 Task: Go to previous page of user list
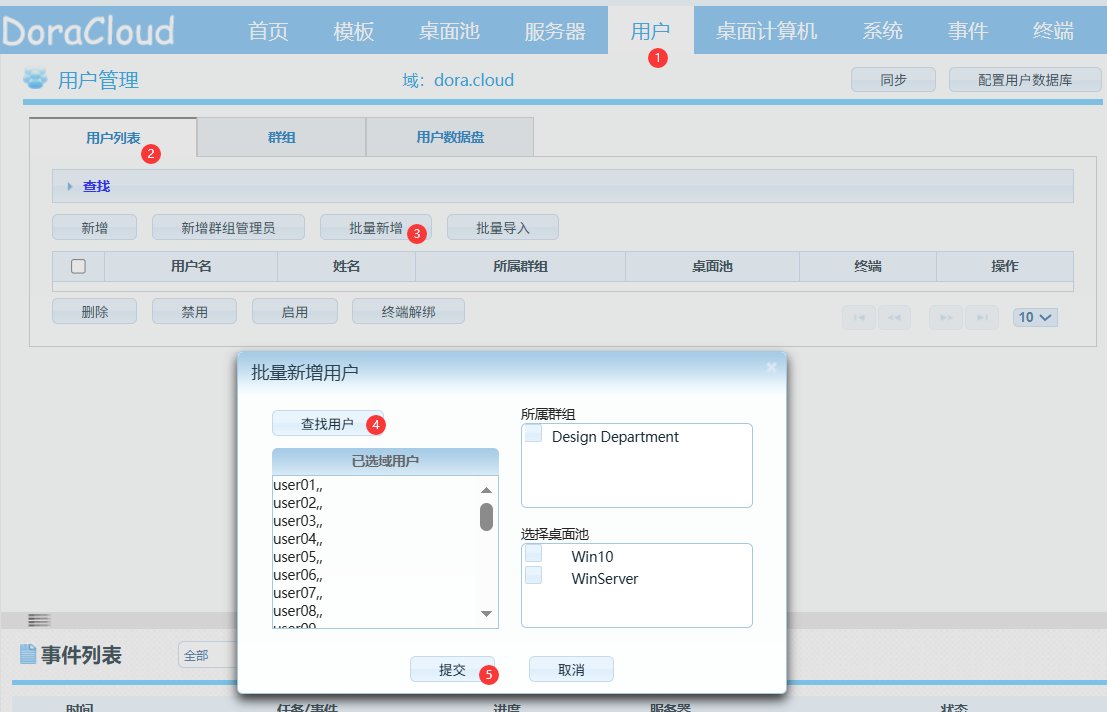pyautogui.click(x=894, y=318)
